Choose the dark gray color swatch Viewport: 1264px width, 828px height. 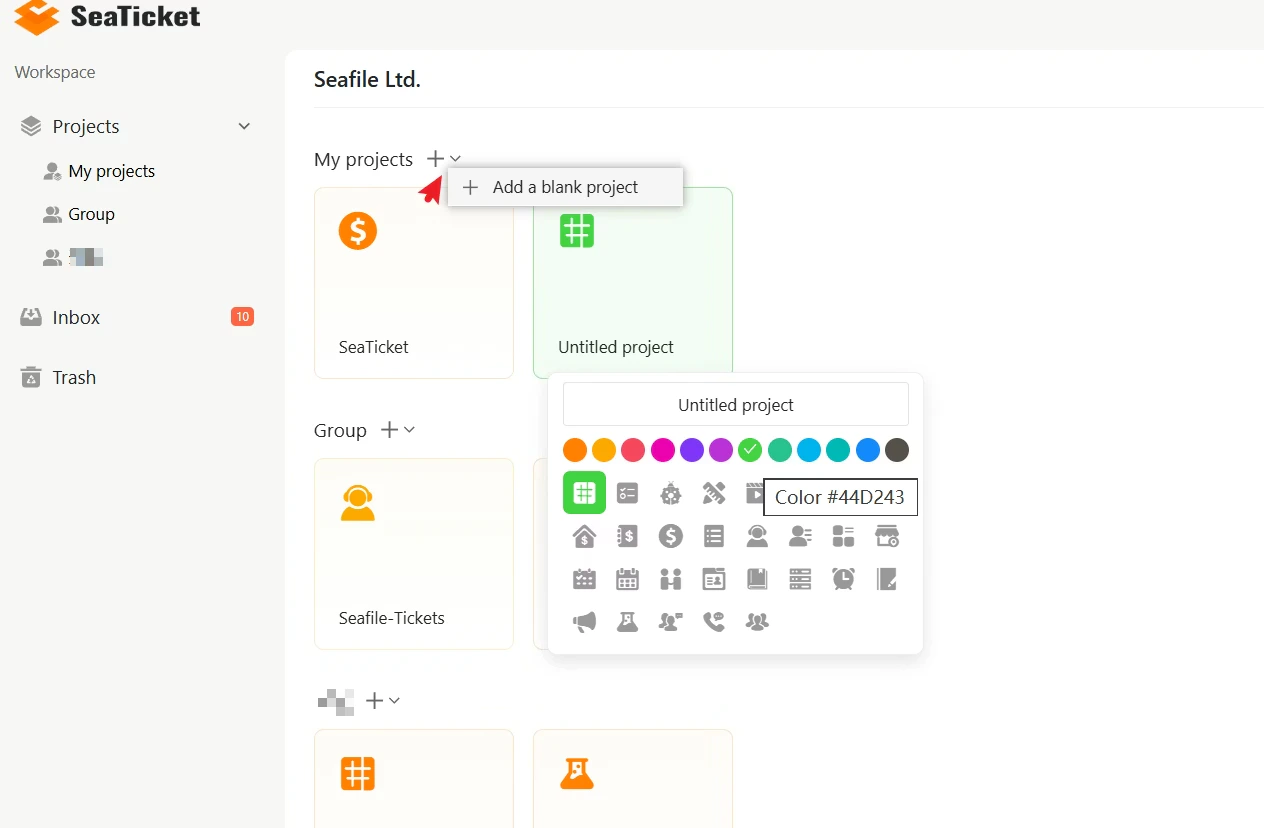(897, 450)
